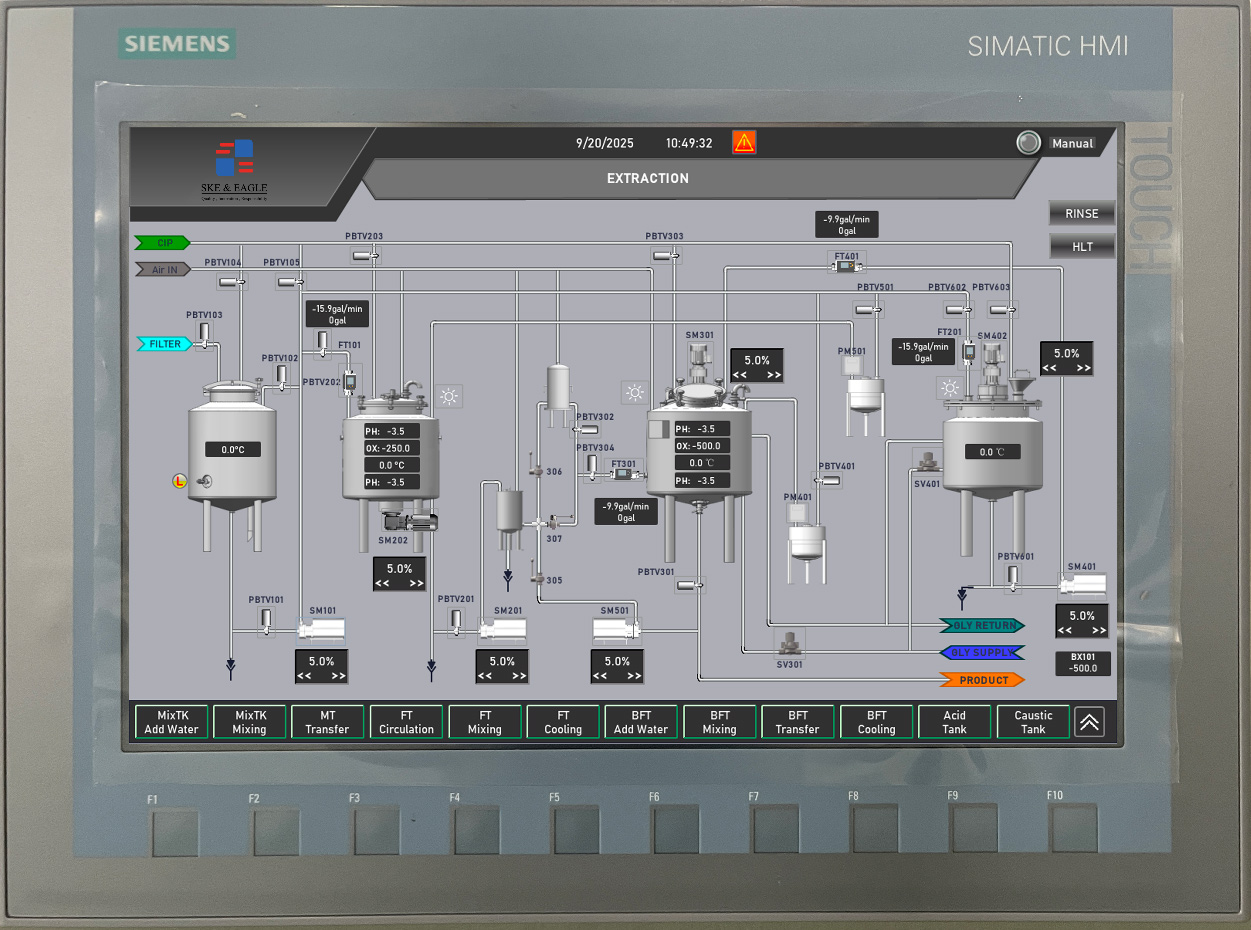Screen dimensions: 1251x930
Task: Open the MixTK Add Water tab
Action: (171, 722)
